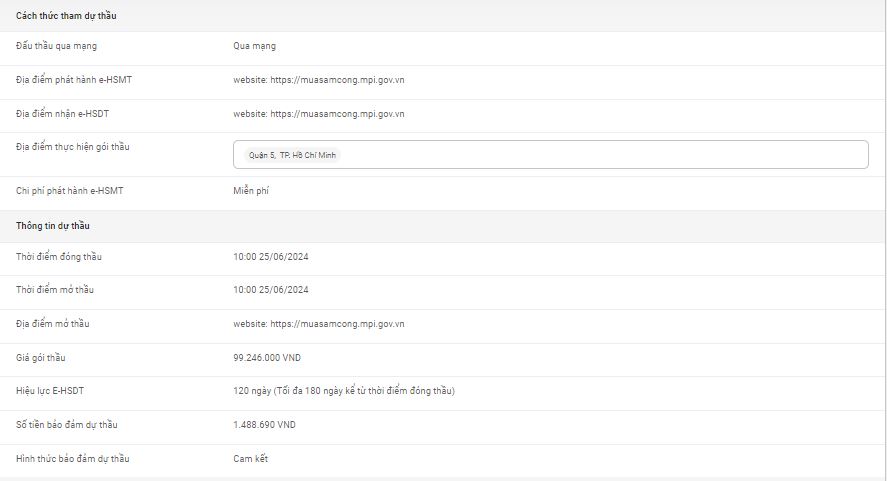887x481 pixels.
Task: Click the 'Đấu thầu qua mạng' label
Action: click(x=56, y=46)
